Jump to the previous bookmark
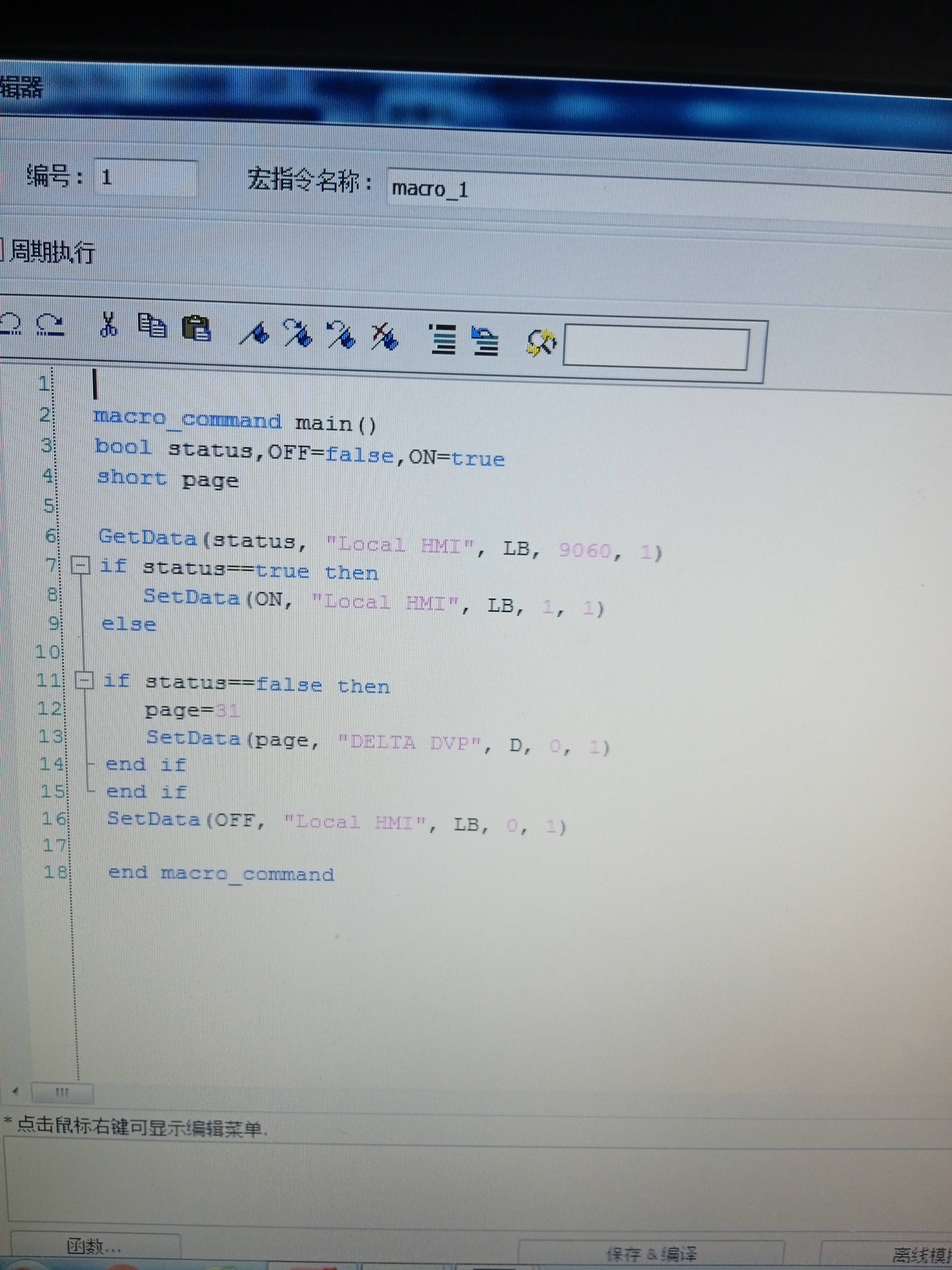The width and height of the screenshot is (952, 1270). tap(341, 335)
